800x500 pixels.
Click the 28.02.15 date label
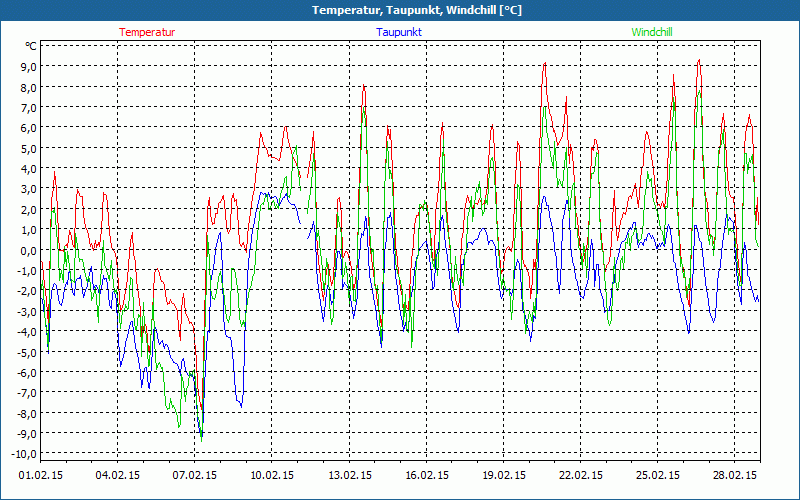pos(735,475)
